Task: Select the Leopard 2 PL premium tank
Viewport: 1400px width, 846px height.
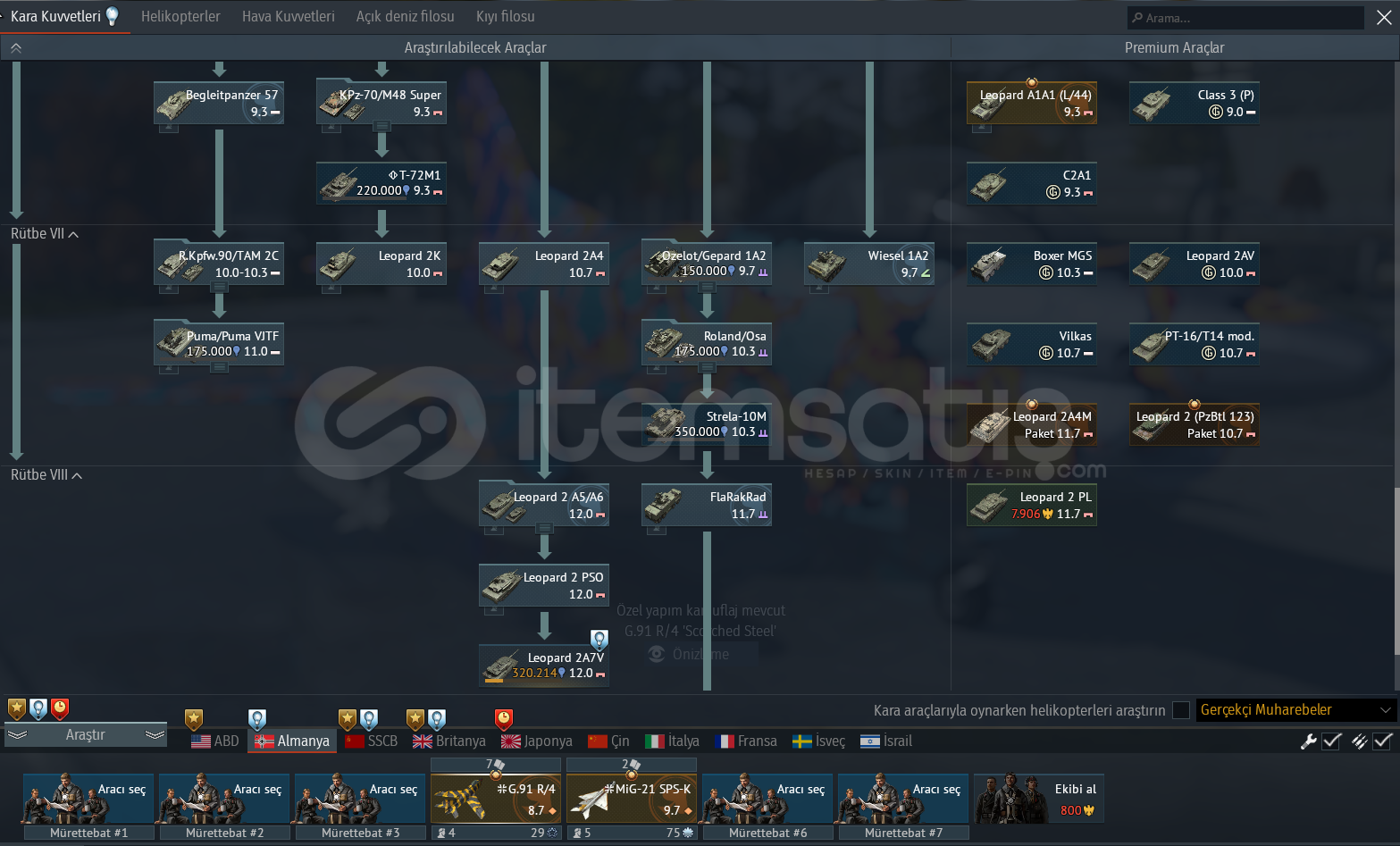Action: click(1032, 505)
